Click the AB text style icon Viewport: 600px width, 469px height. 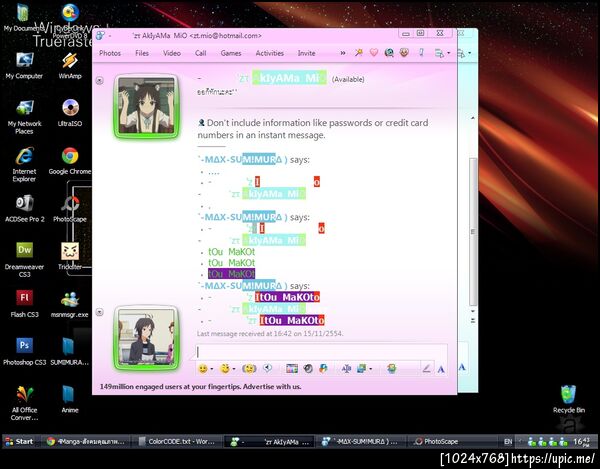pyautogui.click(x=346, y=369)
